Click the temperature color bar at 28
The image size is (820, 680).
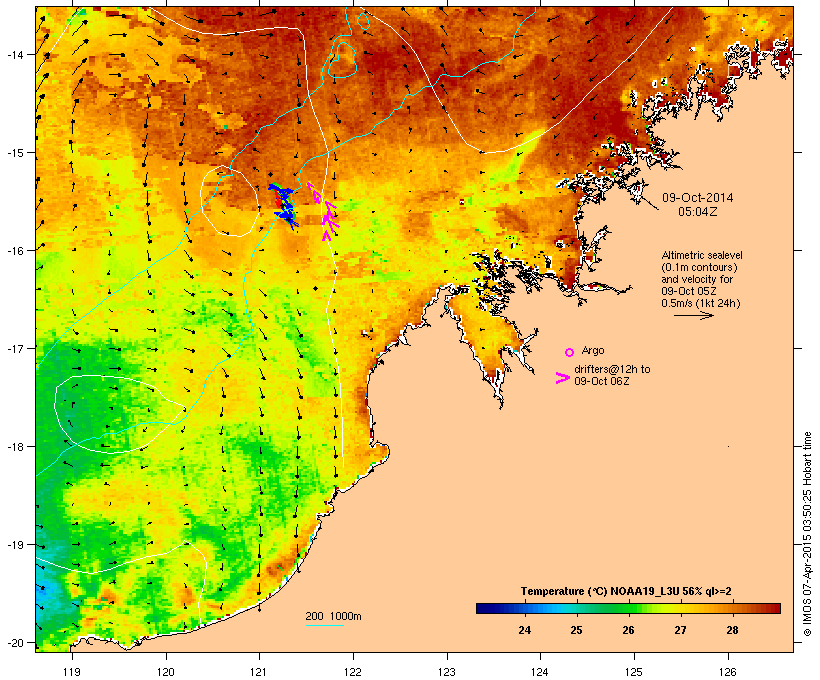[732, 608]
